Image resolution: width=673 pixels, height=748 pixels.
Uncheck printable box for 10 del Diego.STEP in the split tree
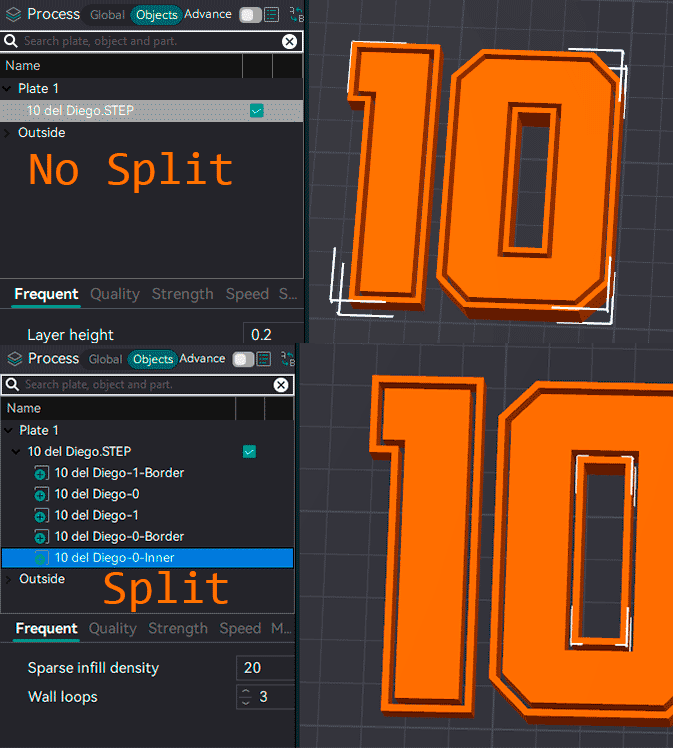(x=249, y=452)
